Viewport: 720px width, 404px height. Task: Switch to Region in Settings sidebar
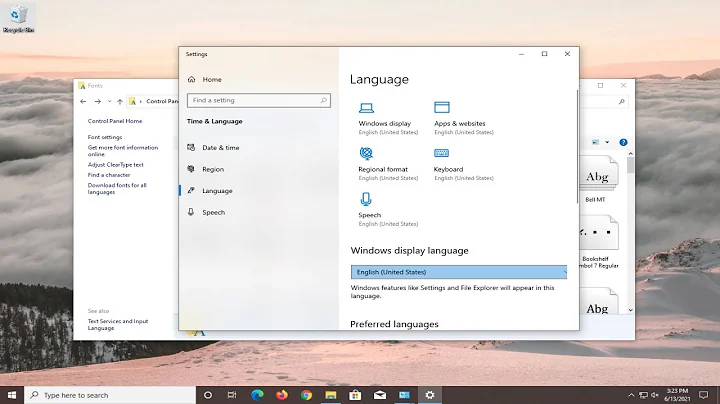pyautogui.click(x=212, y=169)
